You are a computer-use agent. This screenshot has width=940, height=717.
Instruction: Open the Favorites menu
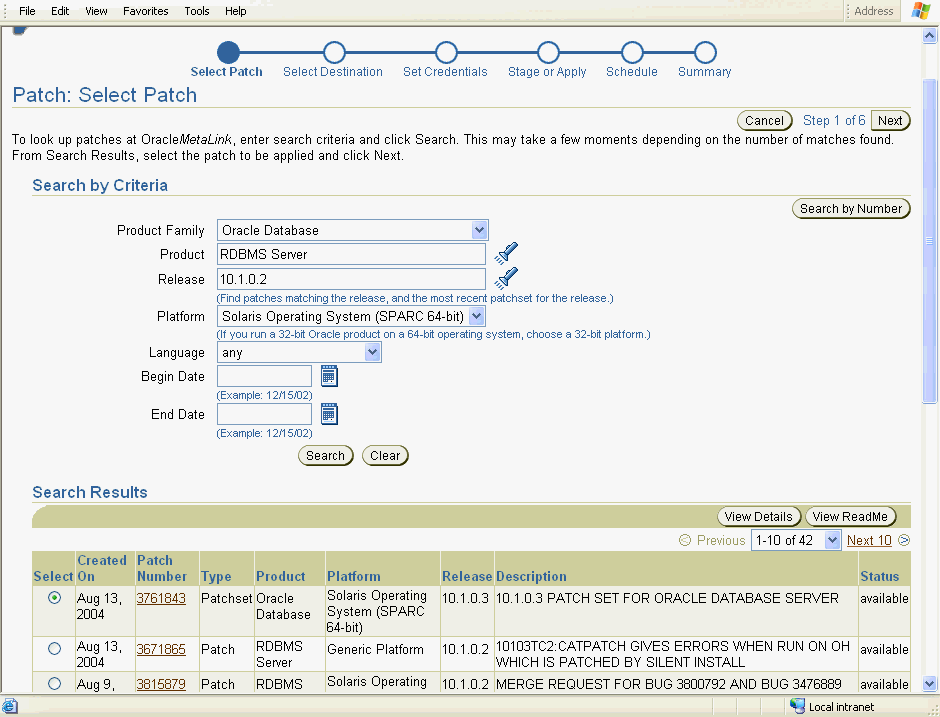pos(145,11)
